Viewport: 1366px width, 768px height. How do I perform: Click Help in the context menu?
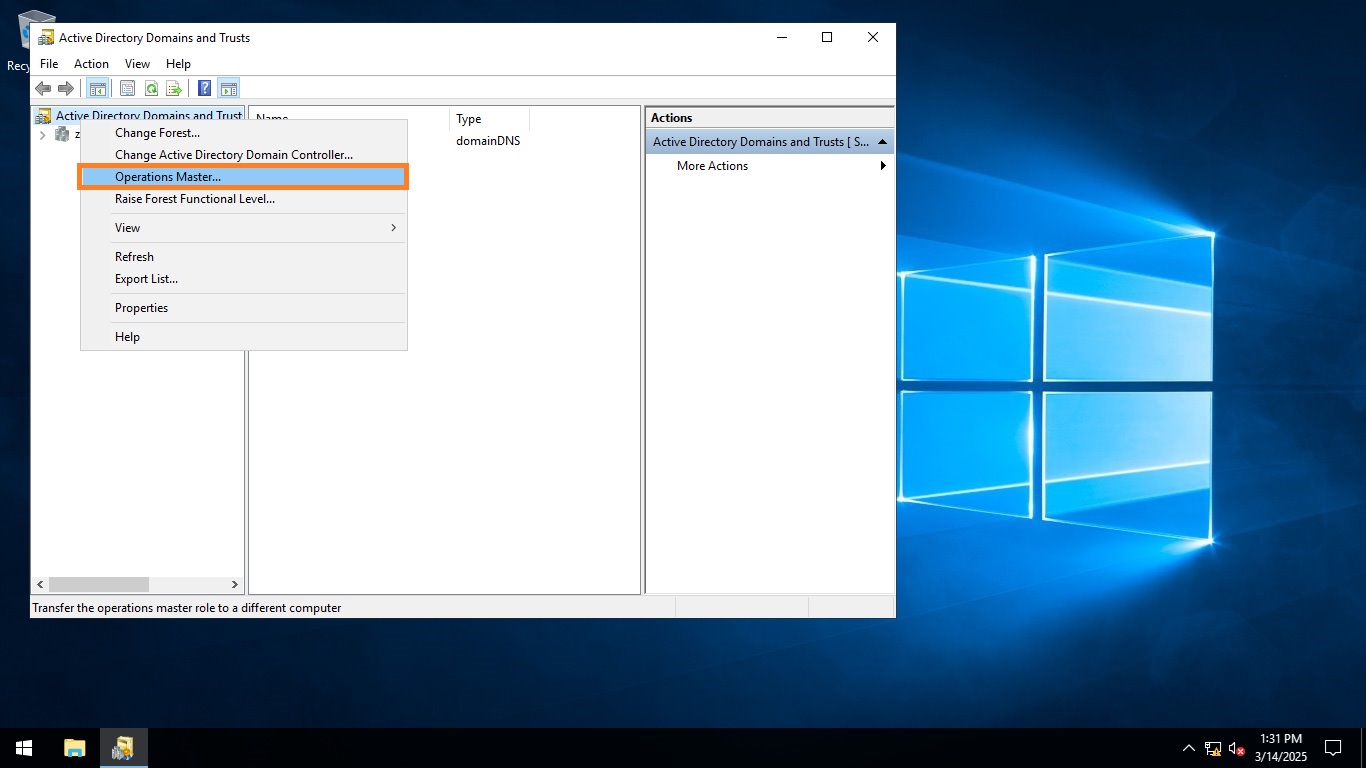[243, 337]
